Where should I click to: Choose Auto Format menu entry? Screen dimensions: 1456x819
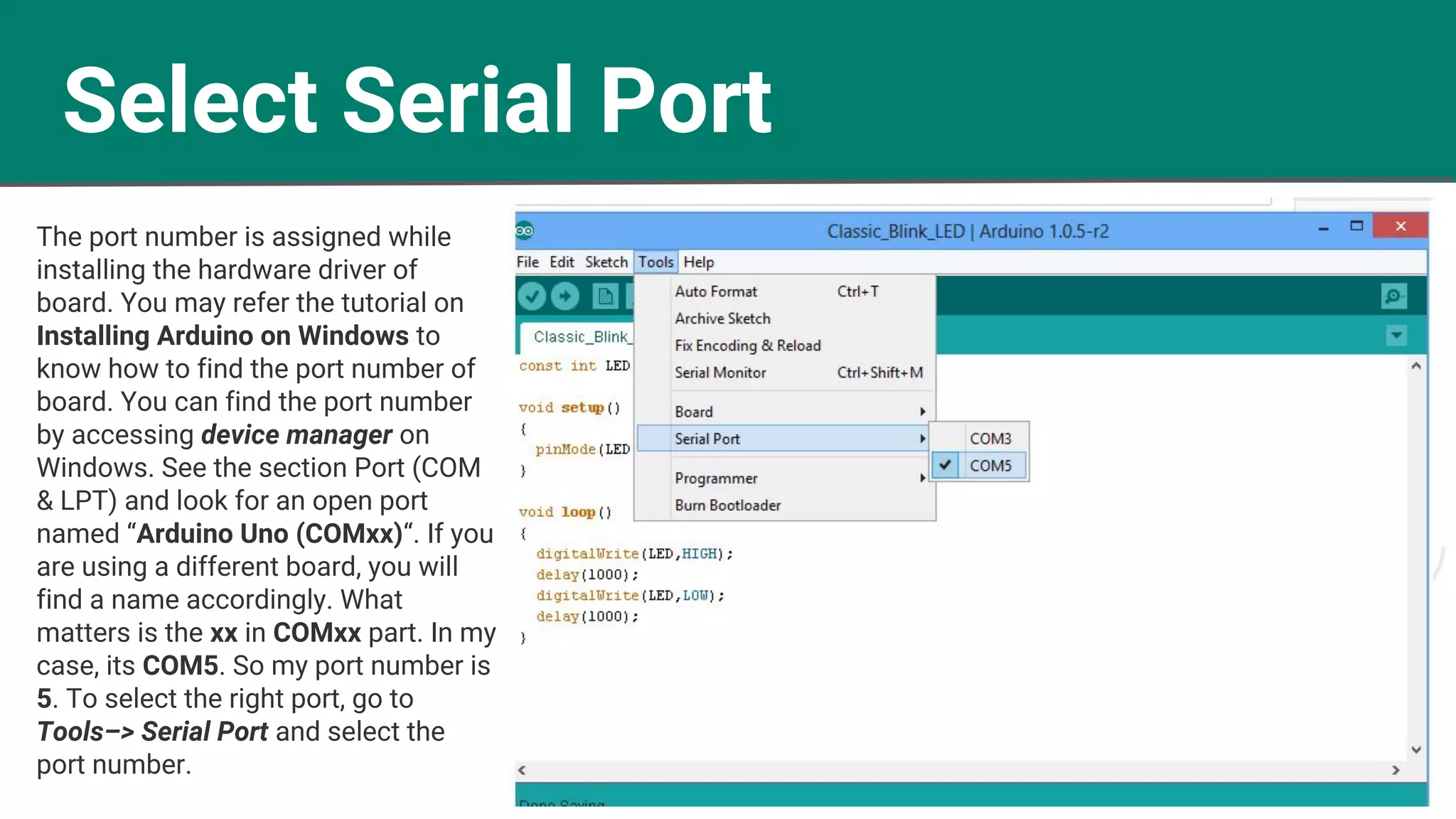716,291
